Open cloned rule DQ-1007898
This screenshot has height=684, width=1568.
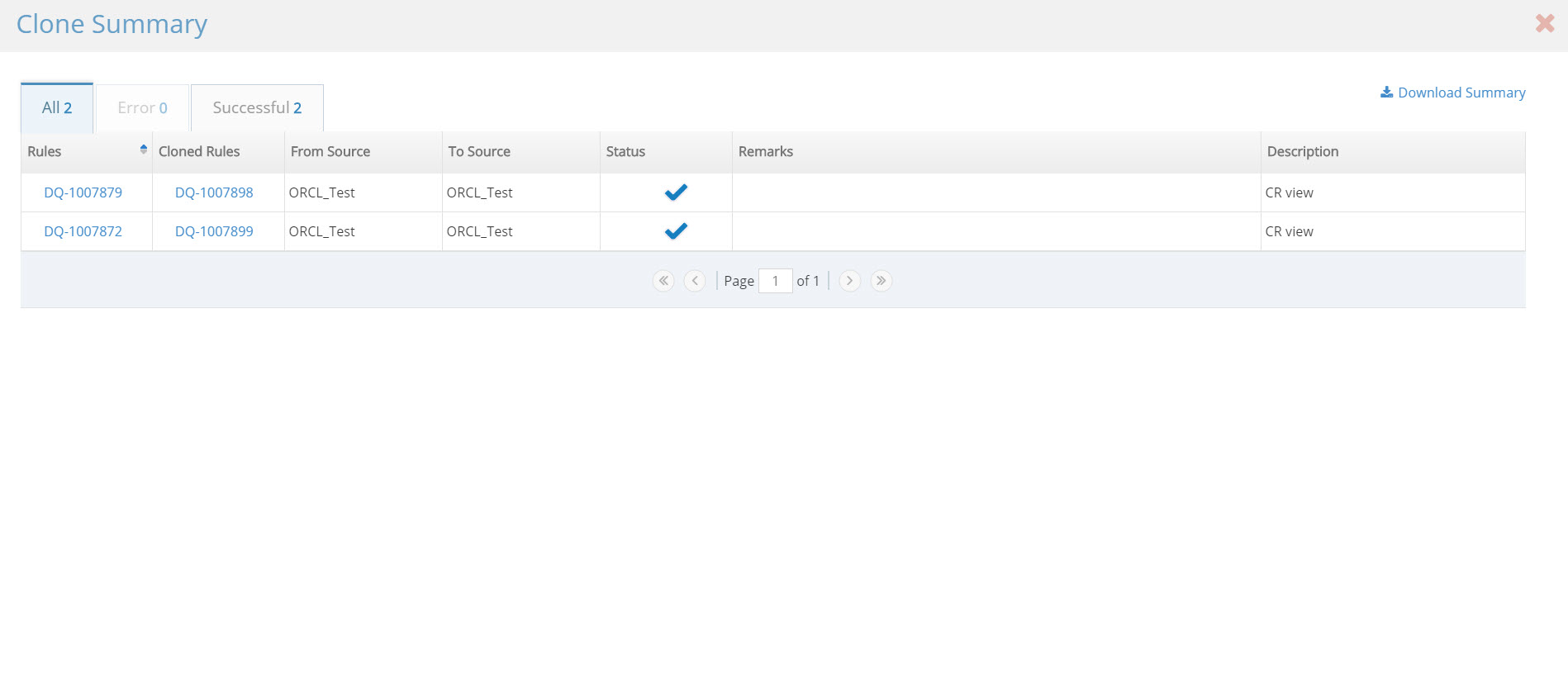214,192
